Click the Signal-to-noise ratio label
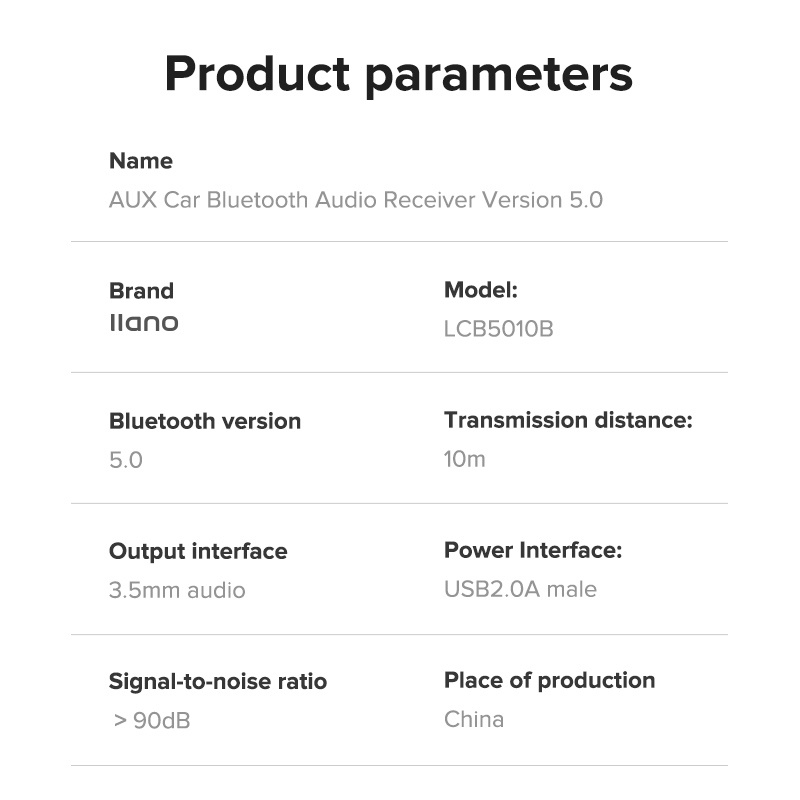Image resolution: width=800 pixels, height=800 pixels. pyautogui.click(x=217, y=682)
